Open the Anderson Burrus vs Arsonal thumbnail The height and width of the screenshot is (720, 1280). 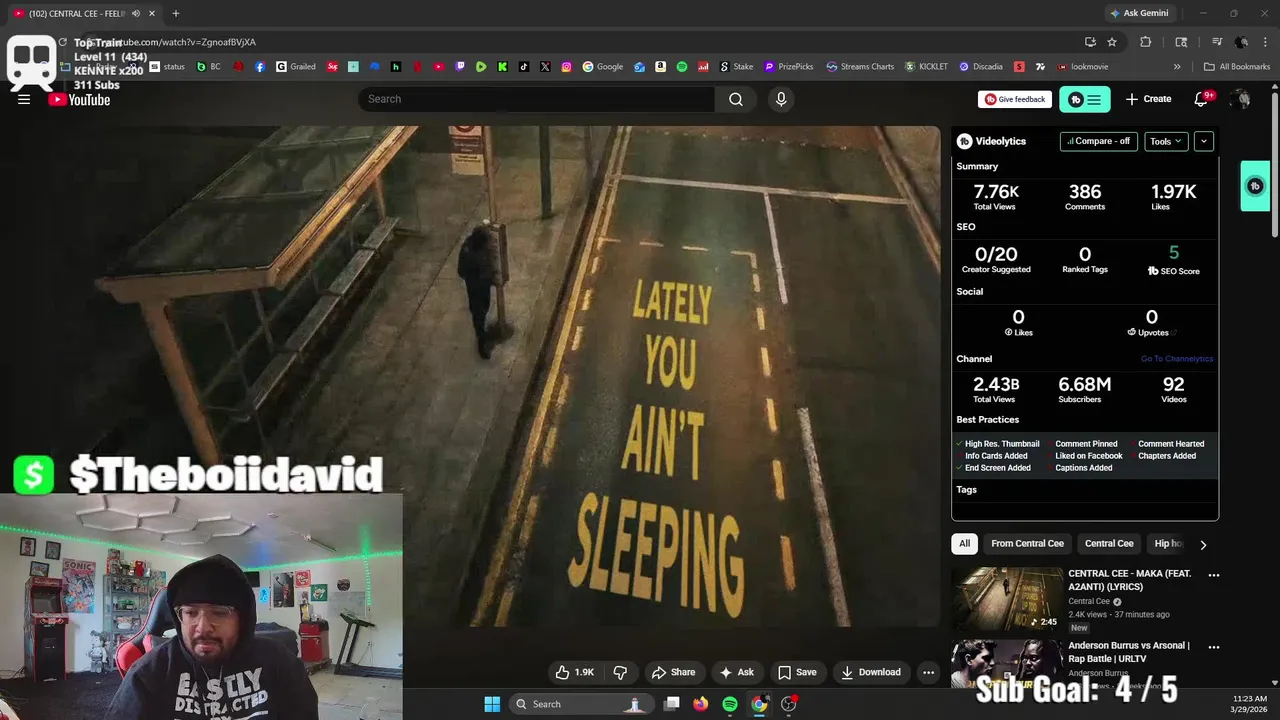[x=1007, y=664]
